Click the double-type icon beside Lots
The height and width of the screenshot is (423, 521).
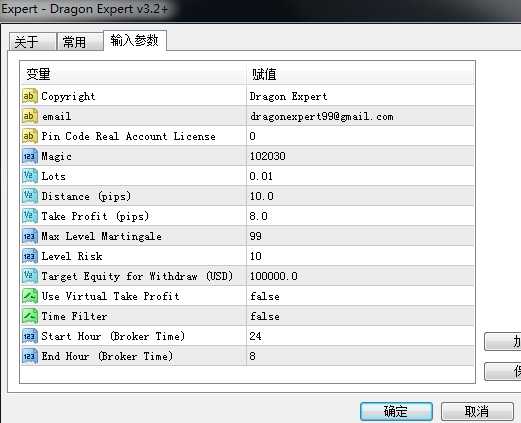click(x=29, y=176)
